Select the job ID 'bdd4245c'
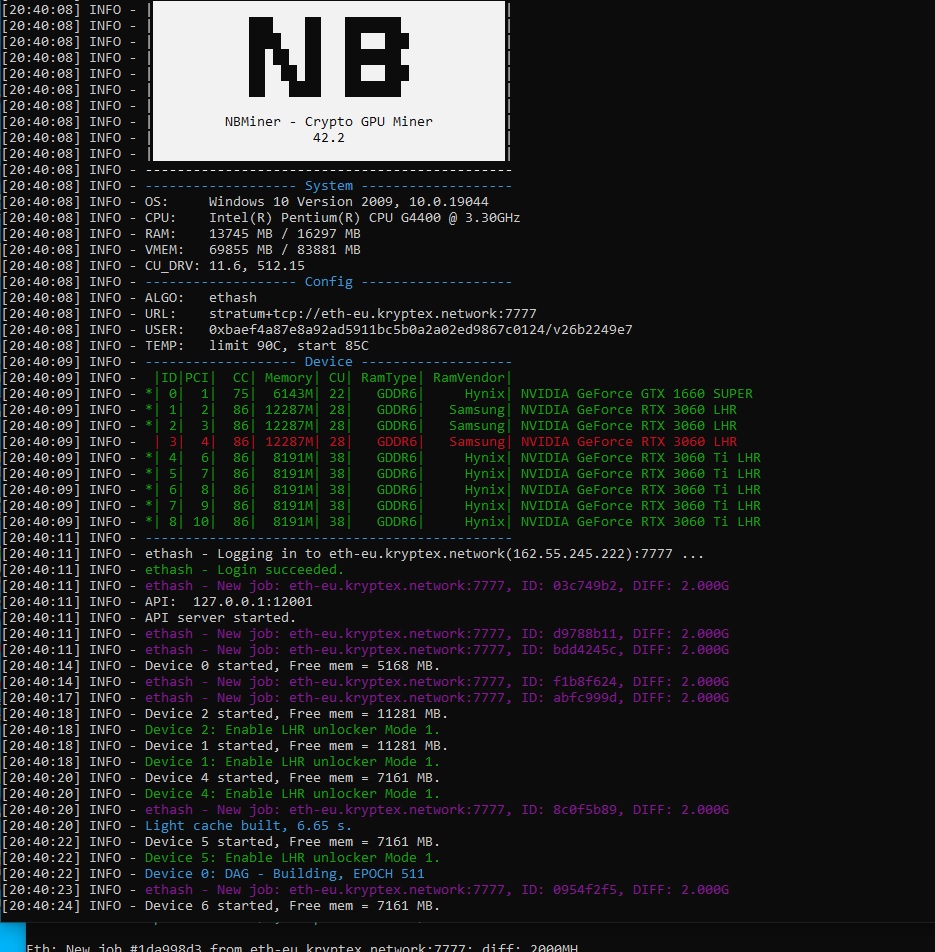The height and width of the screenshot is (952, 935). click(585, 650)
